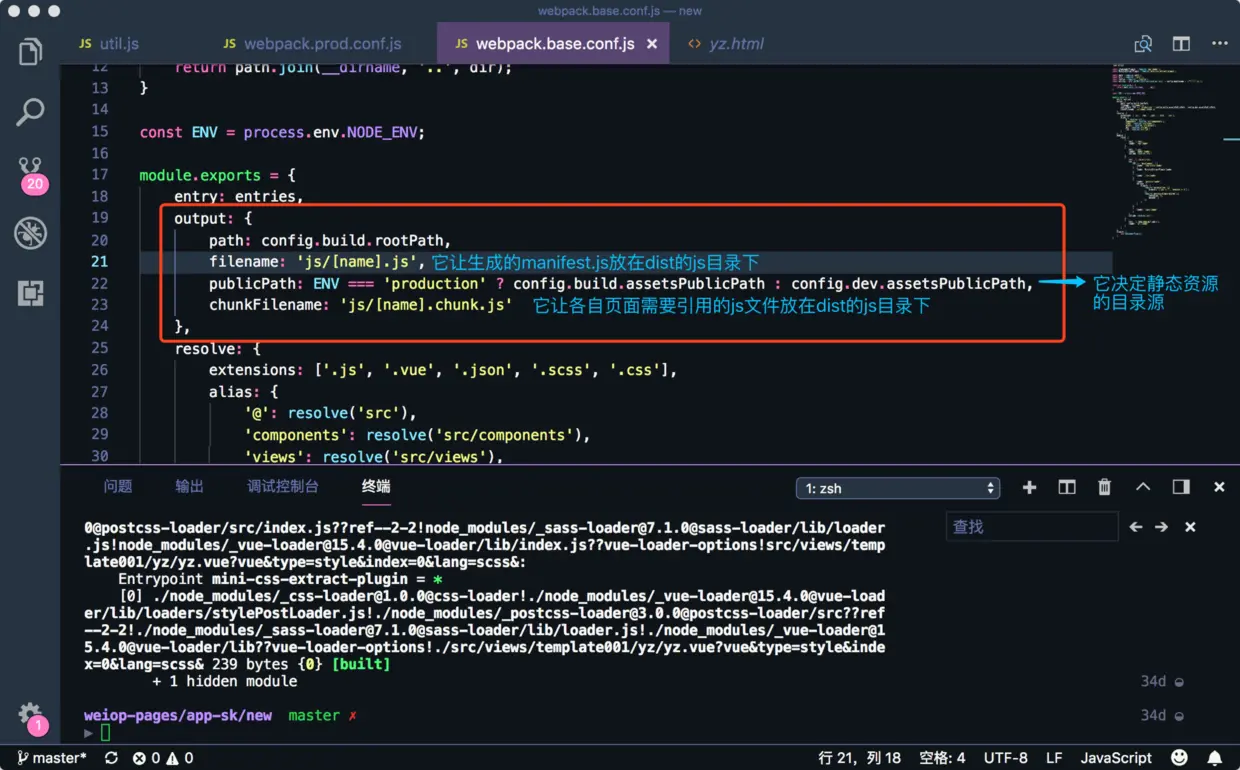
Task: Open the Search view in the activity bar
Action: tap(30, 112)
